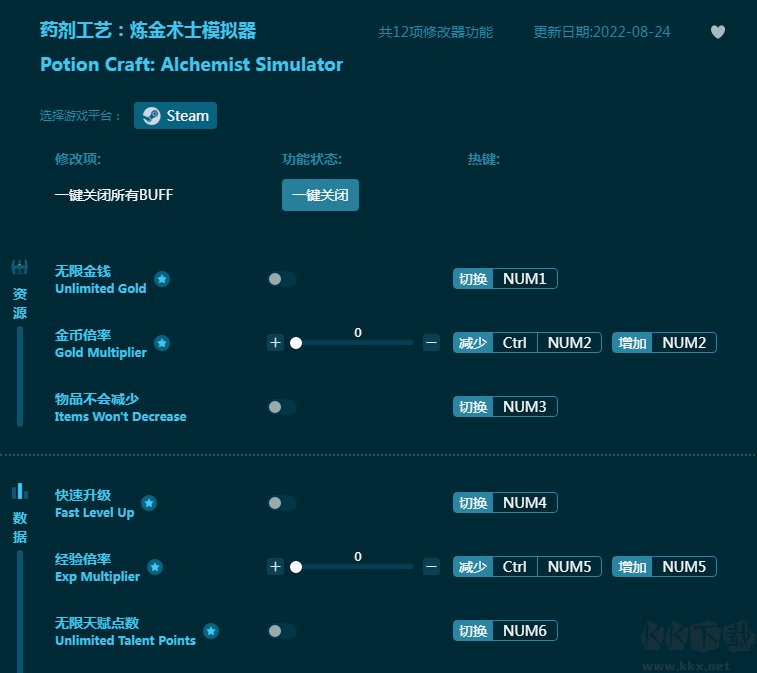Click the Exp Multiplier slider handle

tap(296, 567)
